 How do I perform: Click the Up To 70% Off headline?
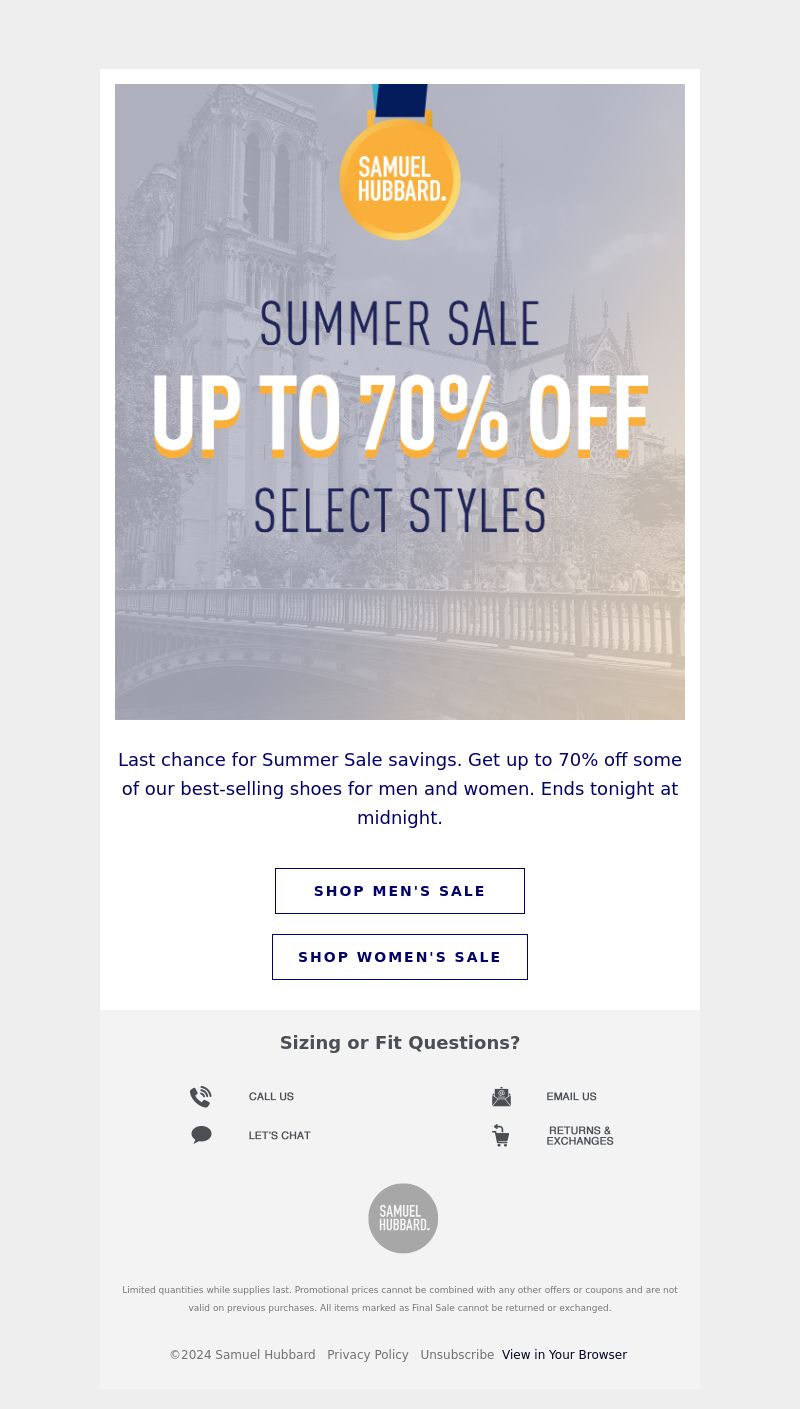400,414
